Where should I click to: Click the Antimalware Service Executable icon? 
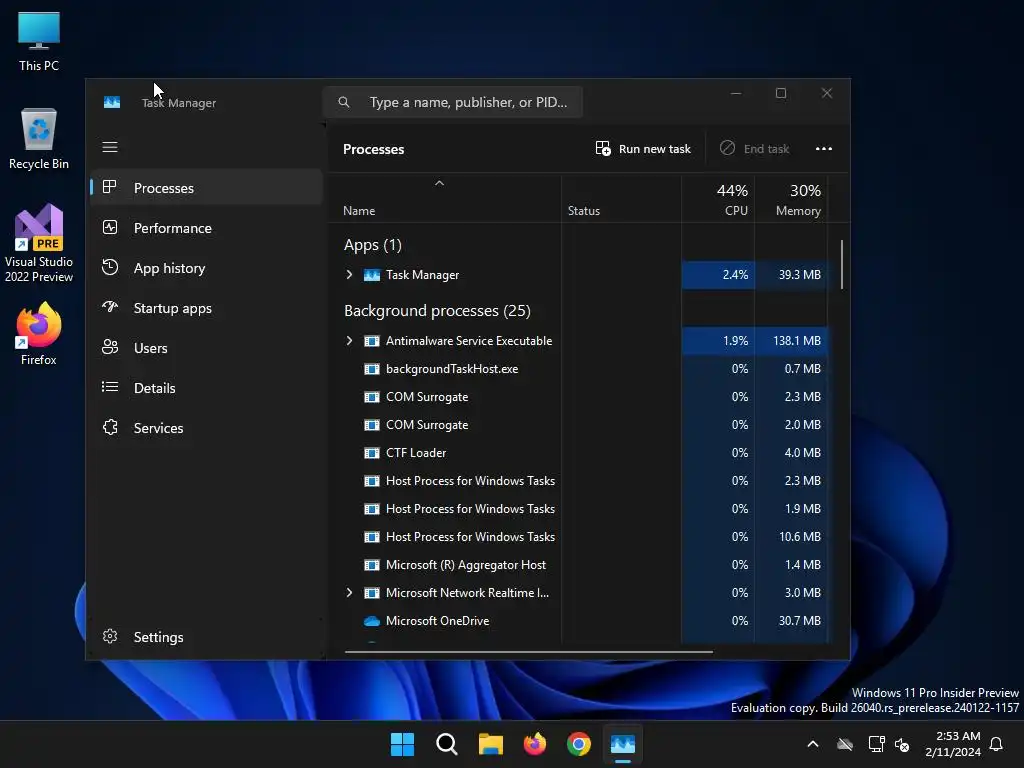click(x=372, y=341)
